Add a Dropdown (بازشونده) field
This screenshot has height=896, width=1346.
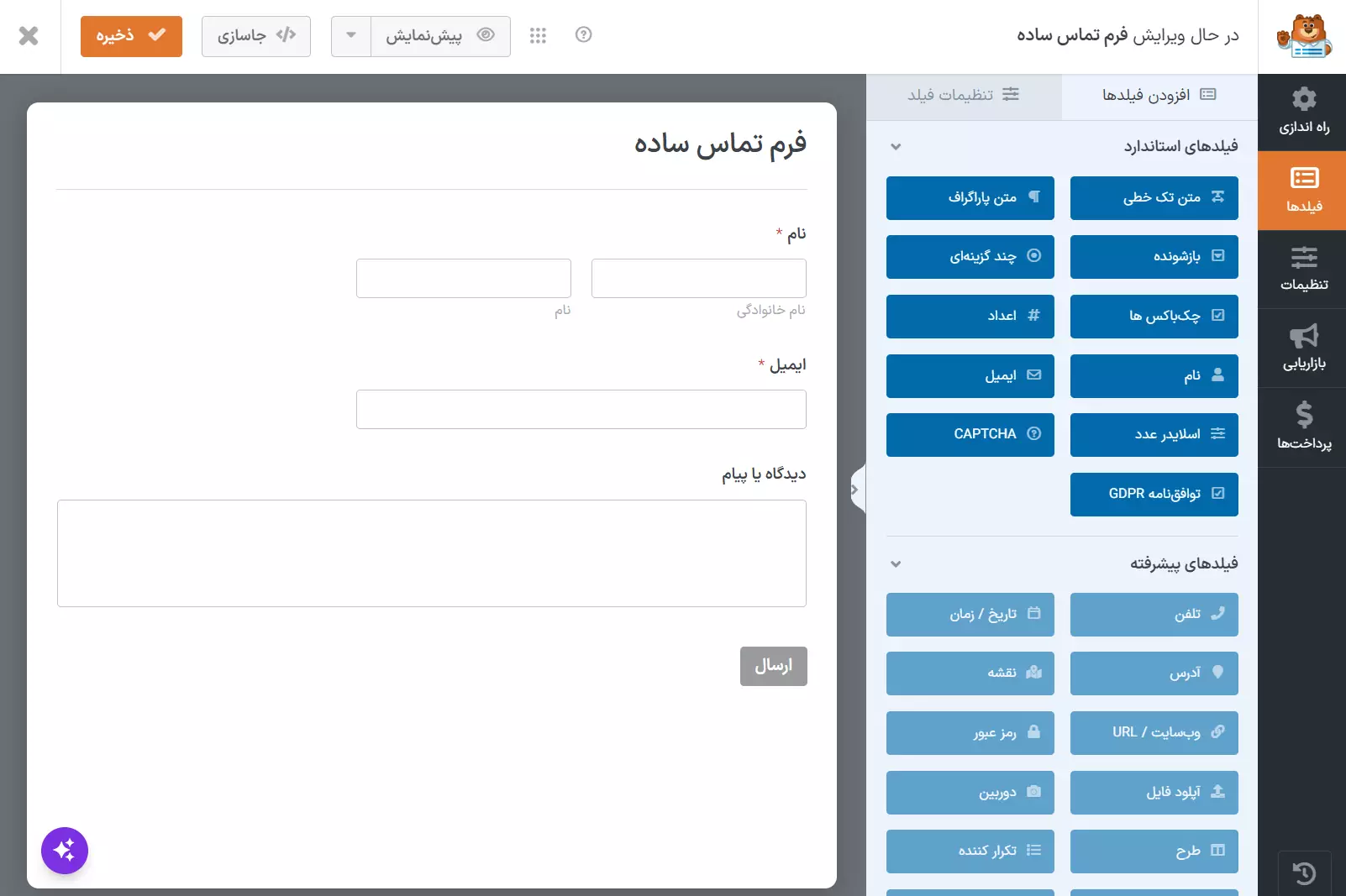[1154, 257]
